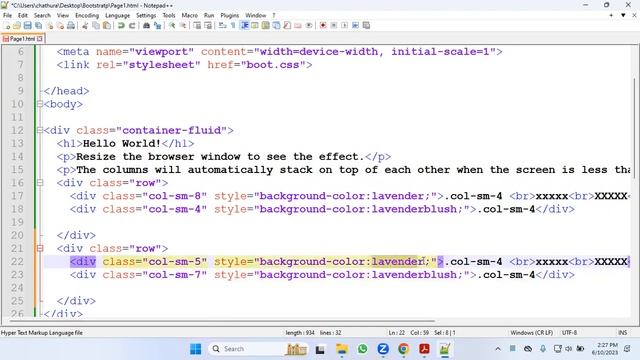Click the Save Recorded Macro icon
Image resolution: width=640 pixels, height=360 pixels.
(367, 25)
